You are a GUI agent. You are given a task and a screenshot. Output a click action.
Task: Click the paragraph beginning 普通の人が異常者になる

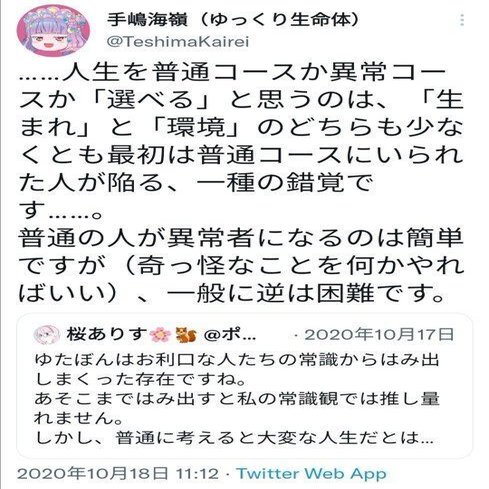241,265
